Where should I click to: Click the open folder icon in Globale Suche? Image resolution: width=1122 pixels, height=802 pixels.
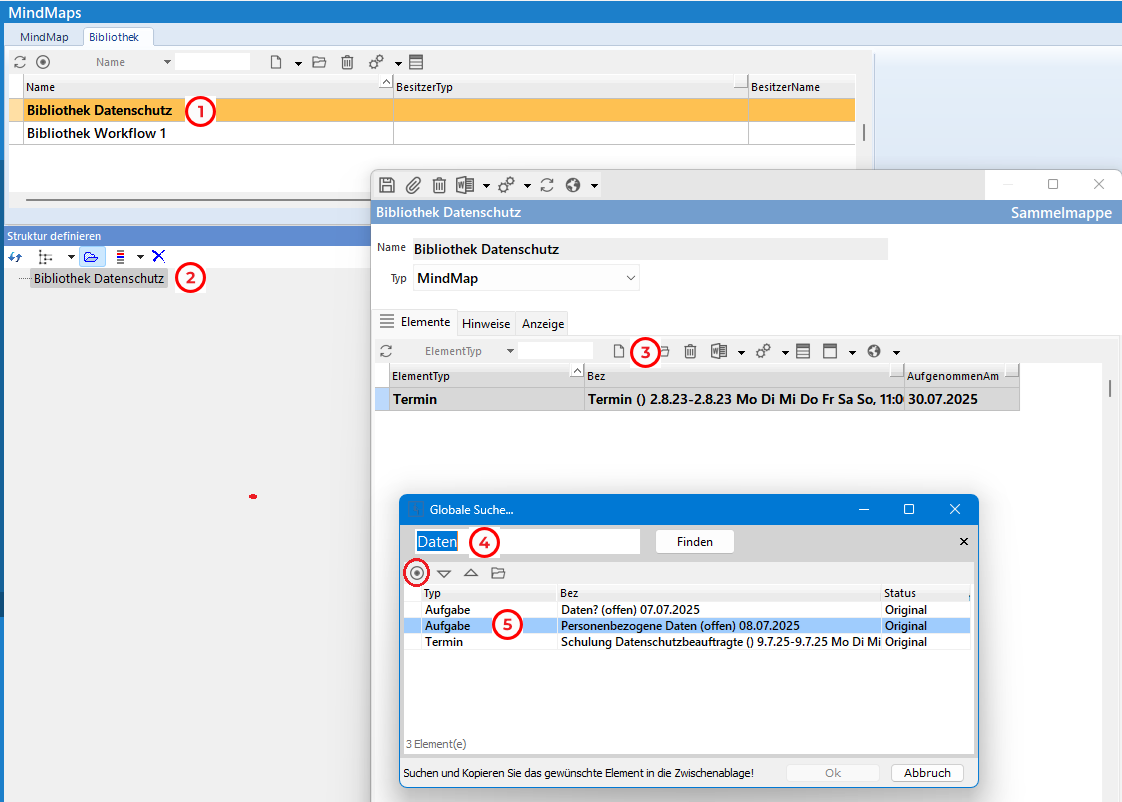coord(498,573)
